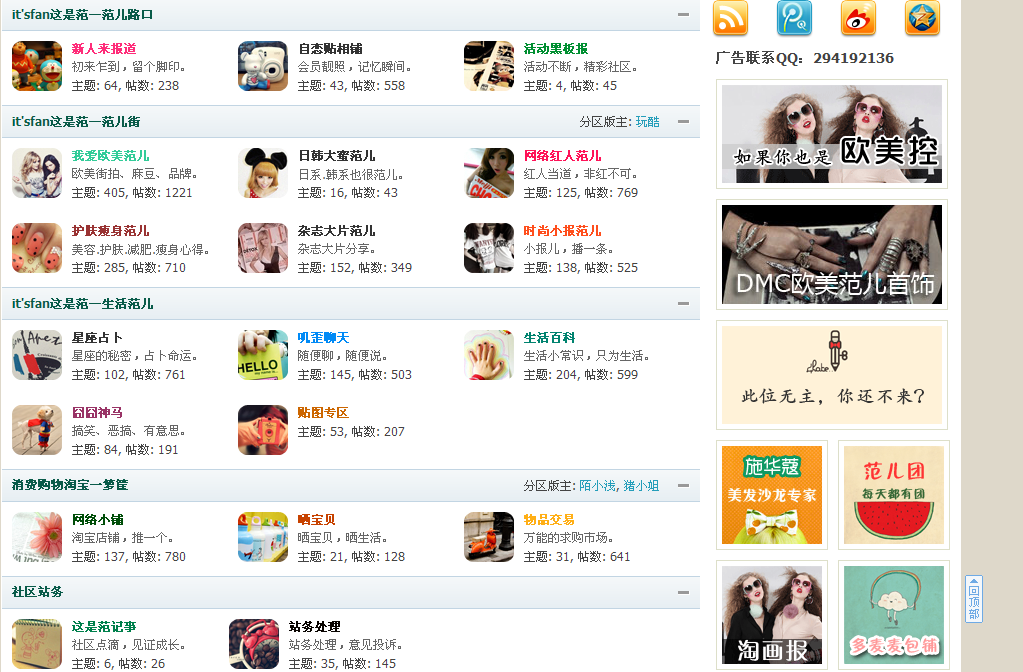Open the 施华蔻美发沙龙专家 ad
1023x672 pixels.
coord(772,495)
